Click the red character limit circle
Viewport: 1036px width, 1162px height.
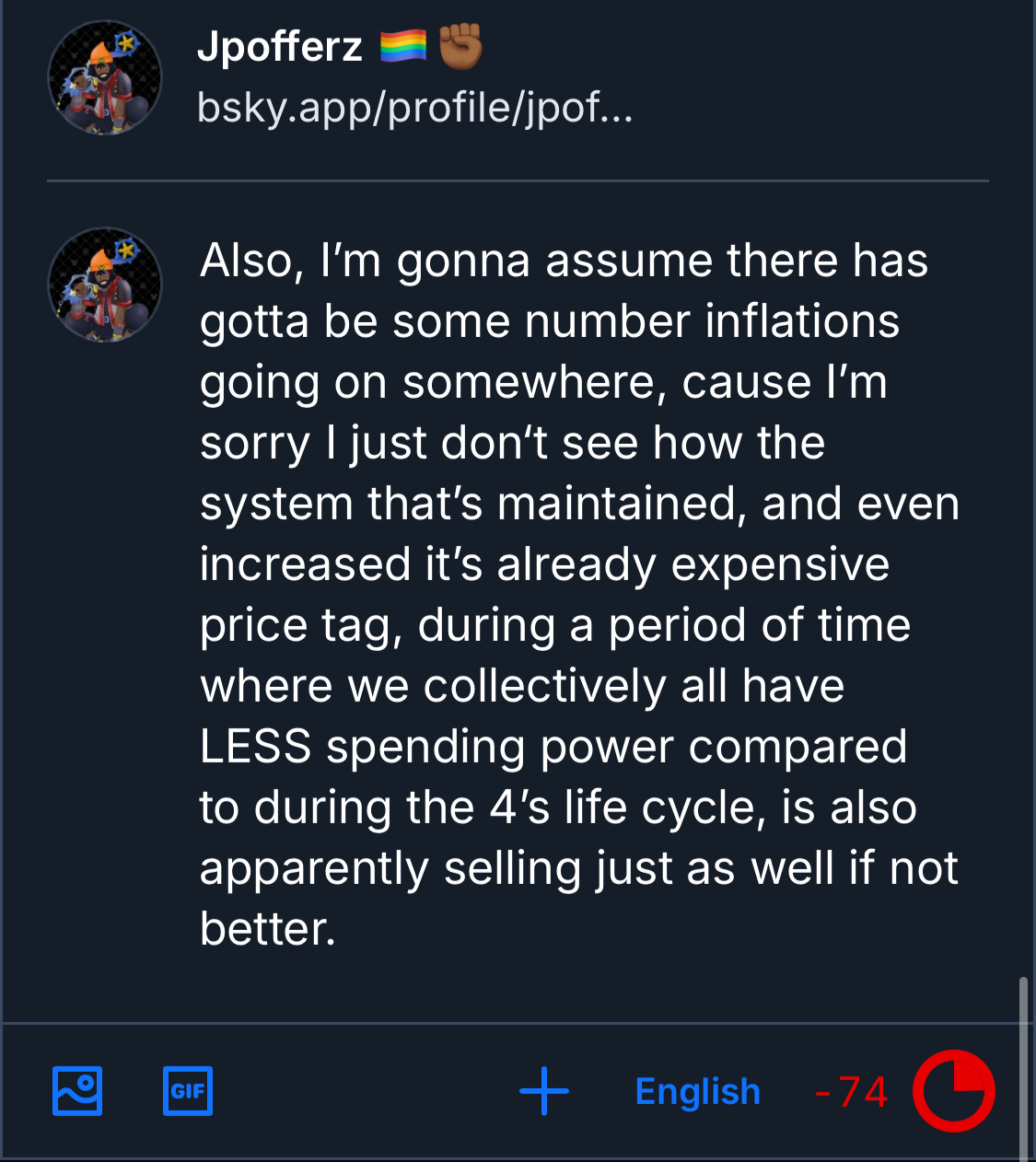pyautogui.click(x=953, y=1091)
